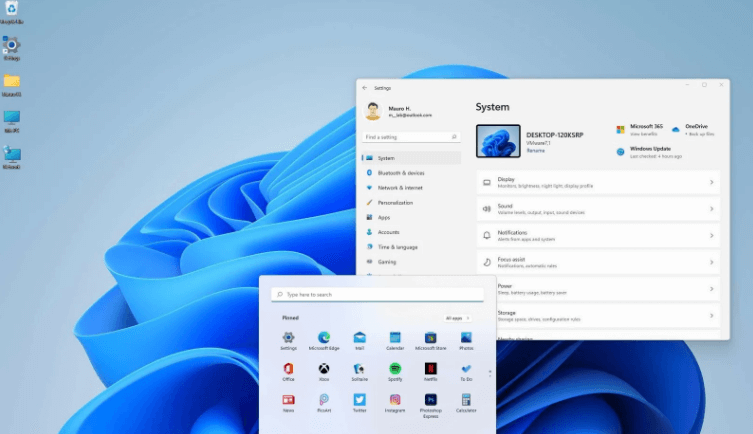Open Solitaire from pinned apps
Screen dimensions: 753x434
point(360,372)
